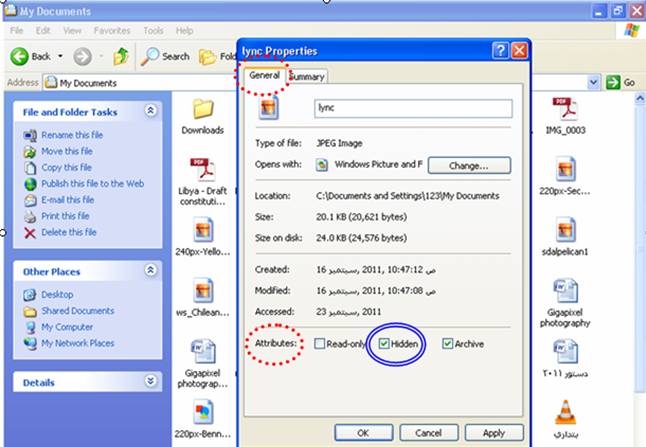Click the red X delete icon in tasks
The width and height of the screenshot is (646, 447).
(x=30, y=233)
